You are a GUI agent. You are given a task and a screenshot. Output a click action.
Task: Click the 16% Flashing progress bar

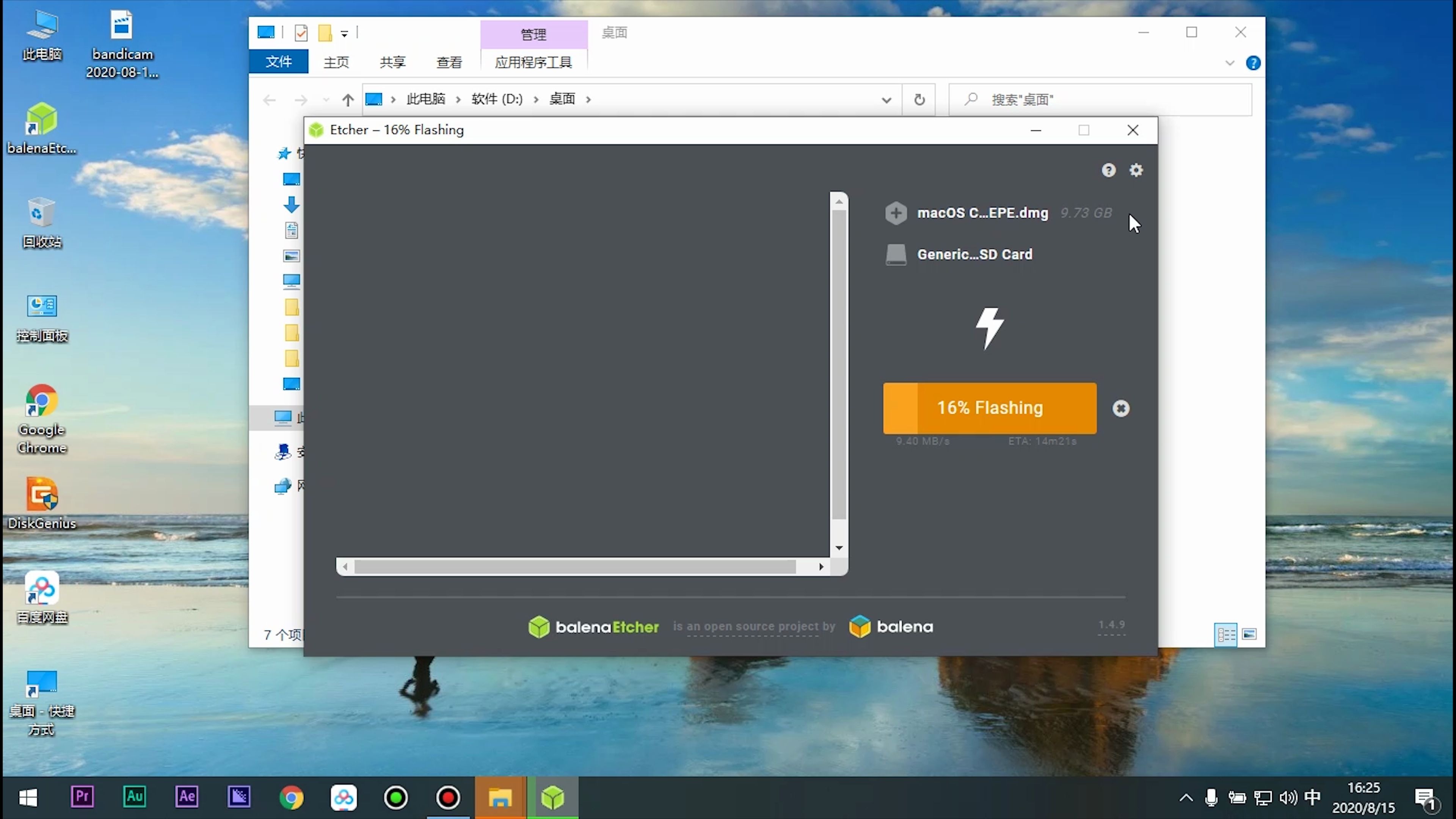990,408
